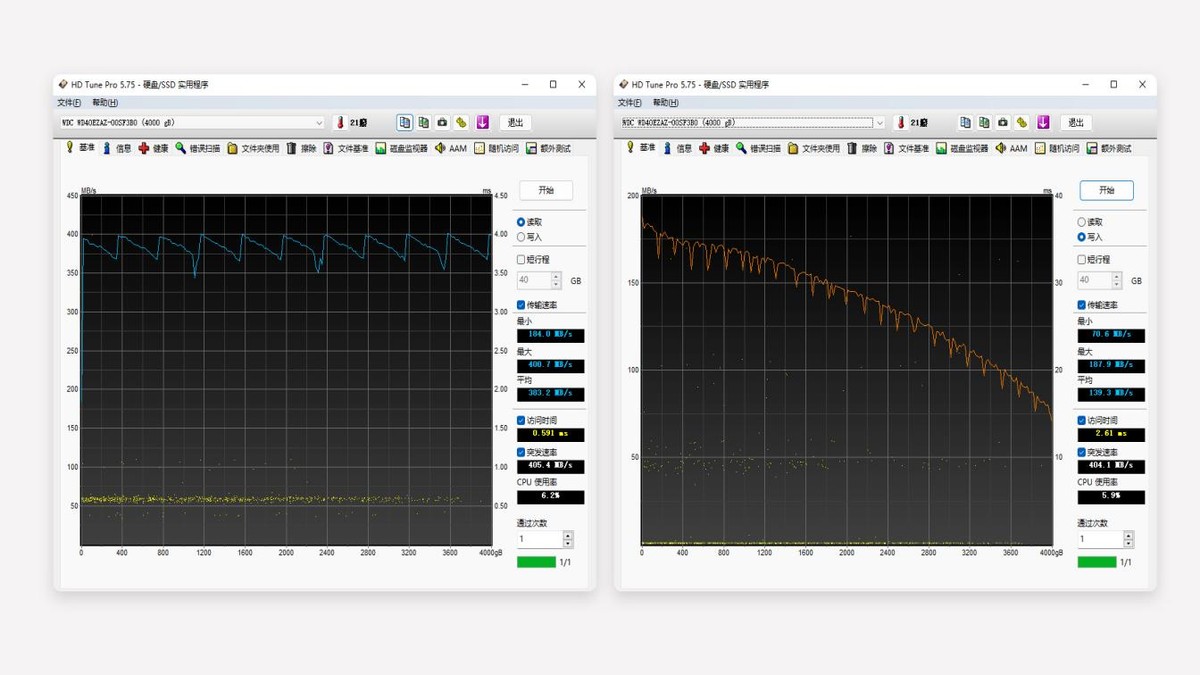Click the copy-text icon in left window toolbar
This screenshot has height=675, width=1200.
(x=405, y=122)
